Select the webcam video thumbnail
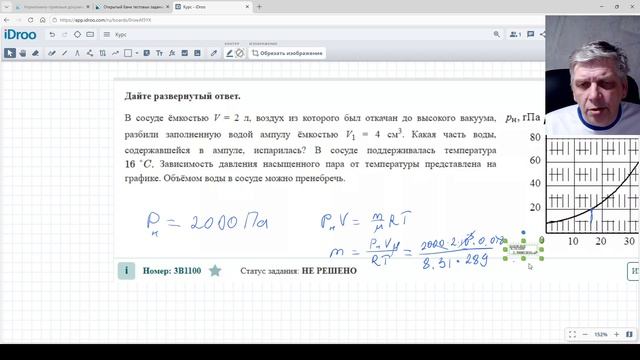Image resolution: width=640 pixels, height=360 pixels. pos(592,75)
